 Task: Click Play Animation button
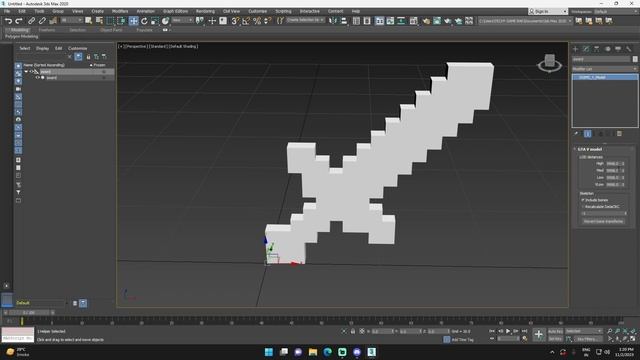tap(508, 331)
